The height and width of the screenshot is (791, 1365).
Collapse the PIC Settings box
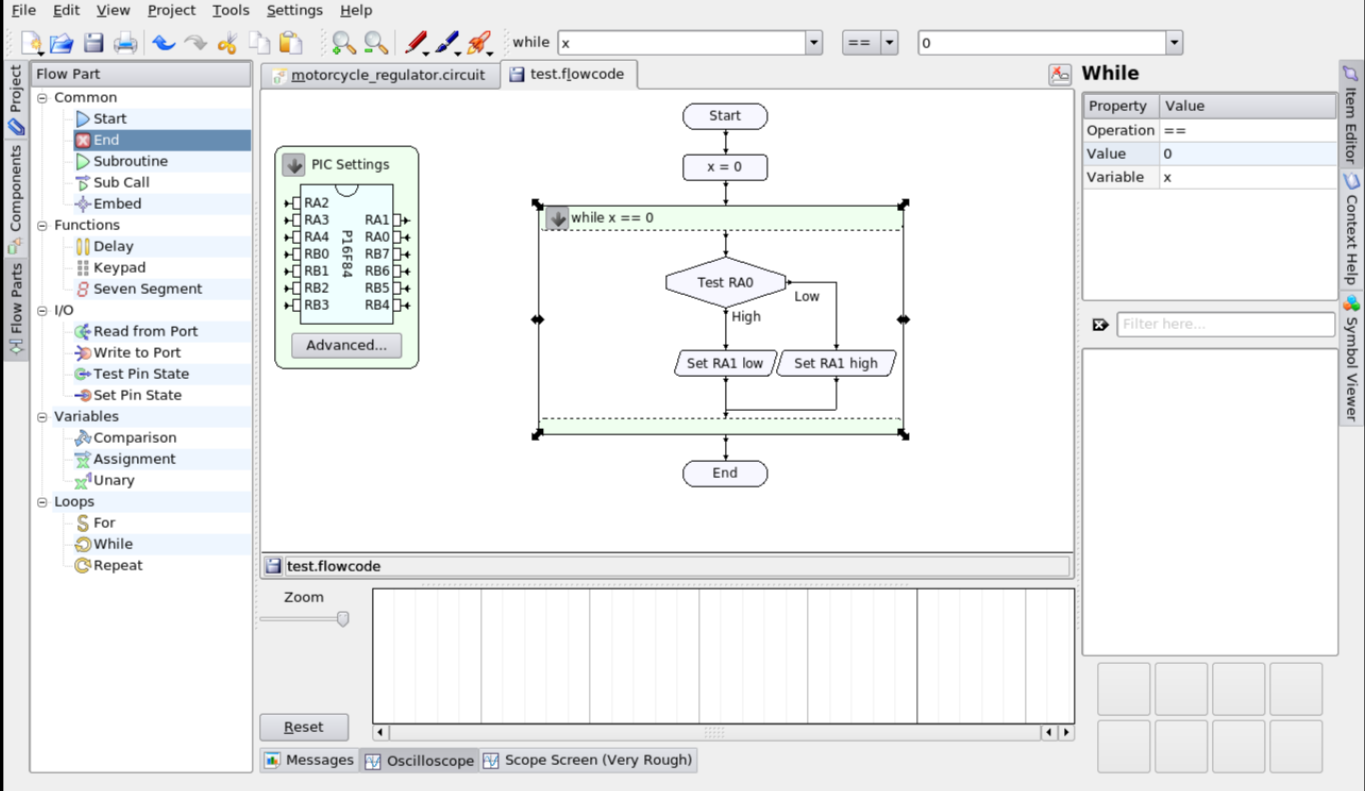point(293,165)
